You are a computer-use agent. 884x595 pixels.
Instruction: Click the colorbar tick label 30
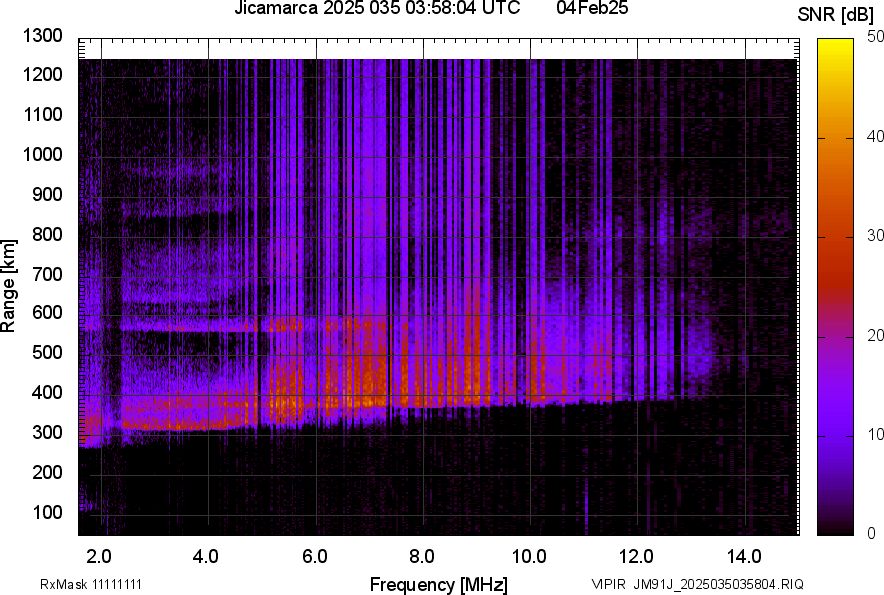[x=875, y=236]
